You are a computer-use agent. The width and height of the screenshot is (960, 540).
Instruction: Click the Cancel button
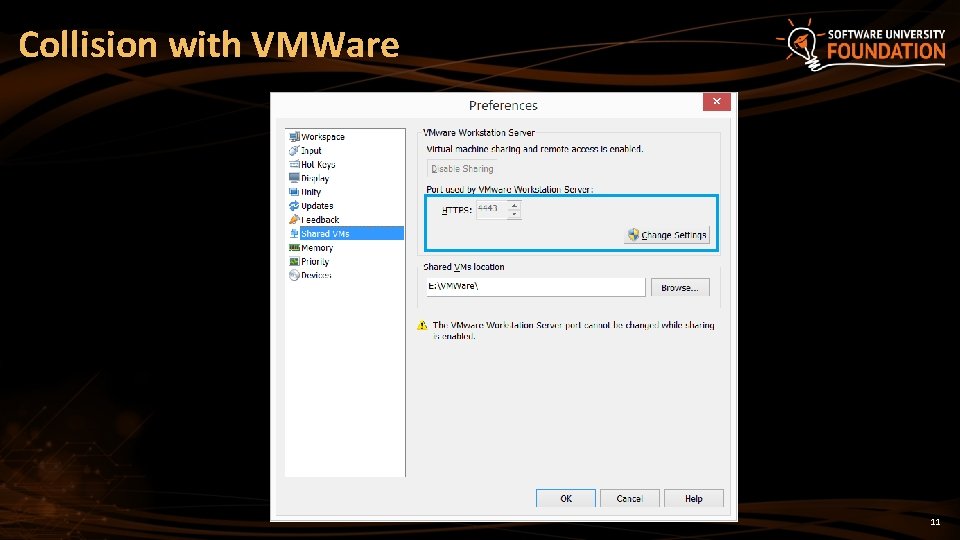[x=629, y=498]
